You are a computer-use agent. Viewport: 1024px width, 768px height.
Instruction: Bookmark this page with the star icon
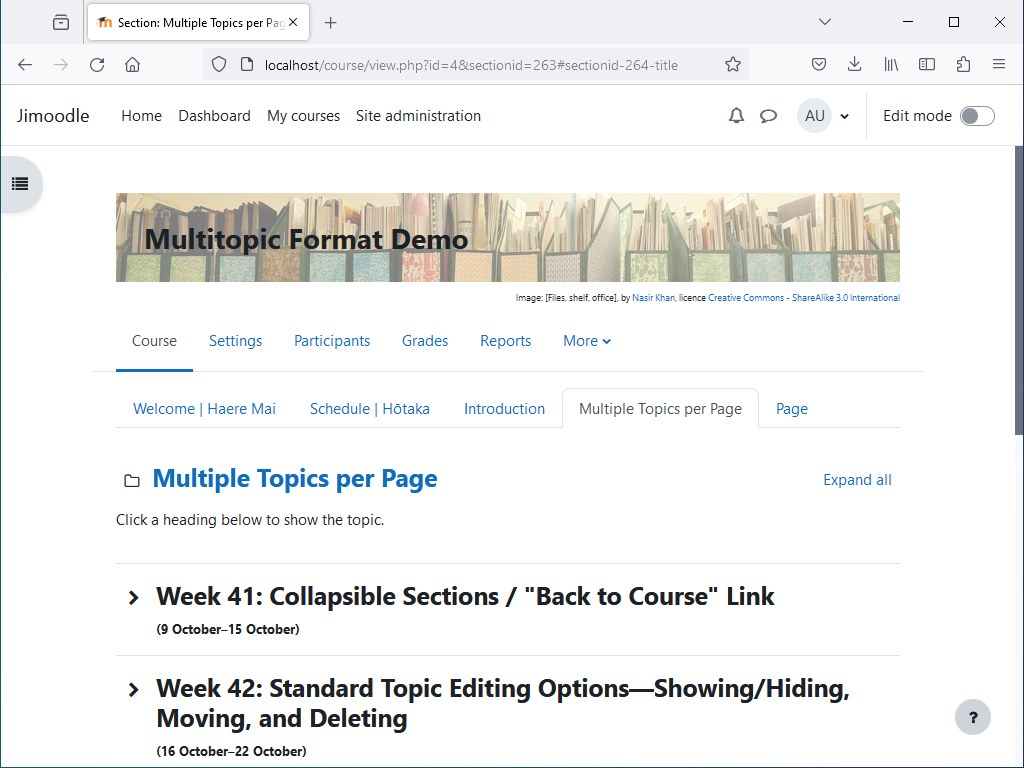pyautogui.click(x=733, y=65)
